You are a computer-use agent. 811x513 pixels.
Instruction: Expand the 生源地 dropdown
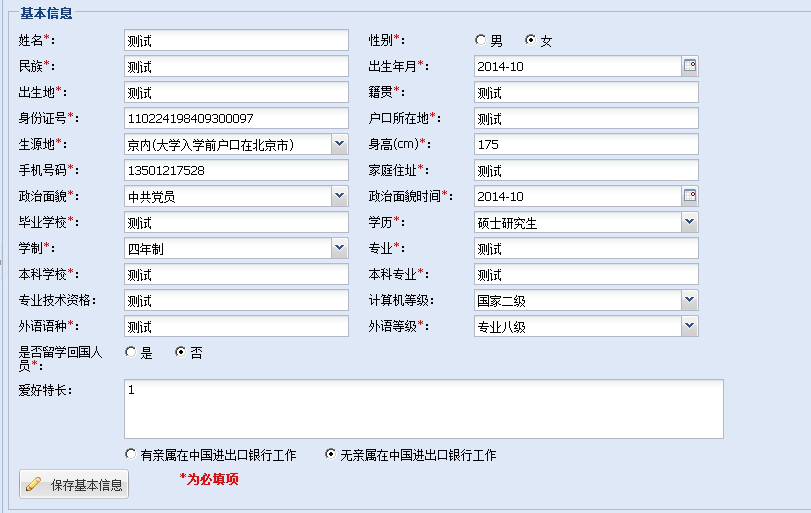(x=339, y=144)
